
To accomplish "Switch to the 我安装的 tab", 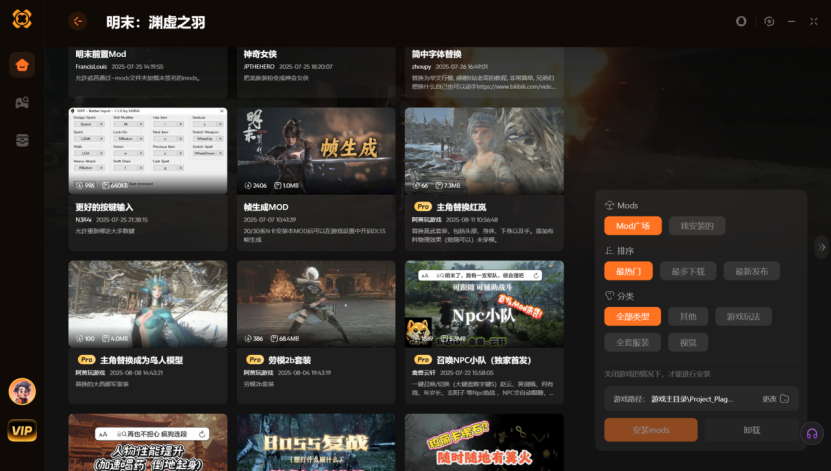I will coord(697,226).
